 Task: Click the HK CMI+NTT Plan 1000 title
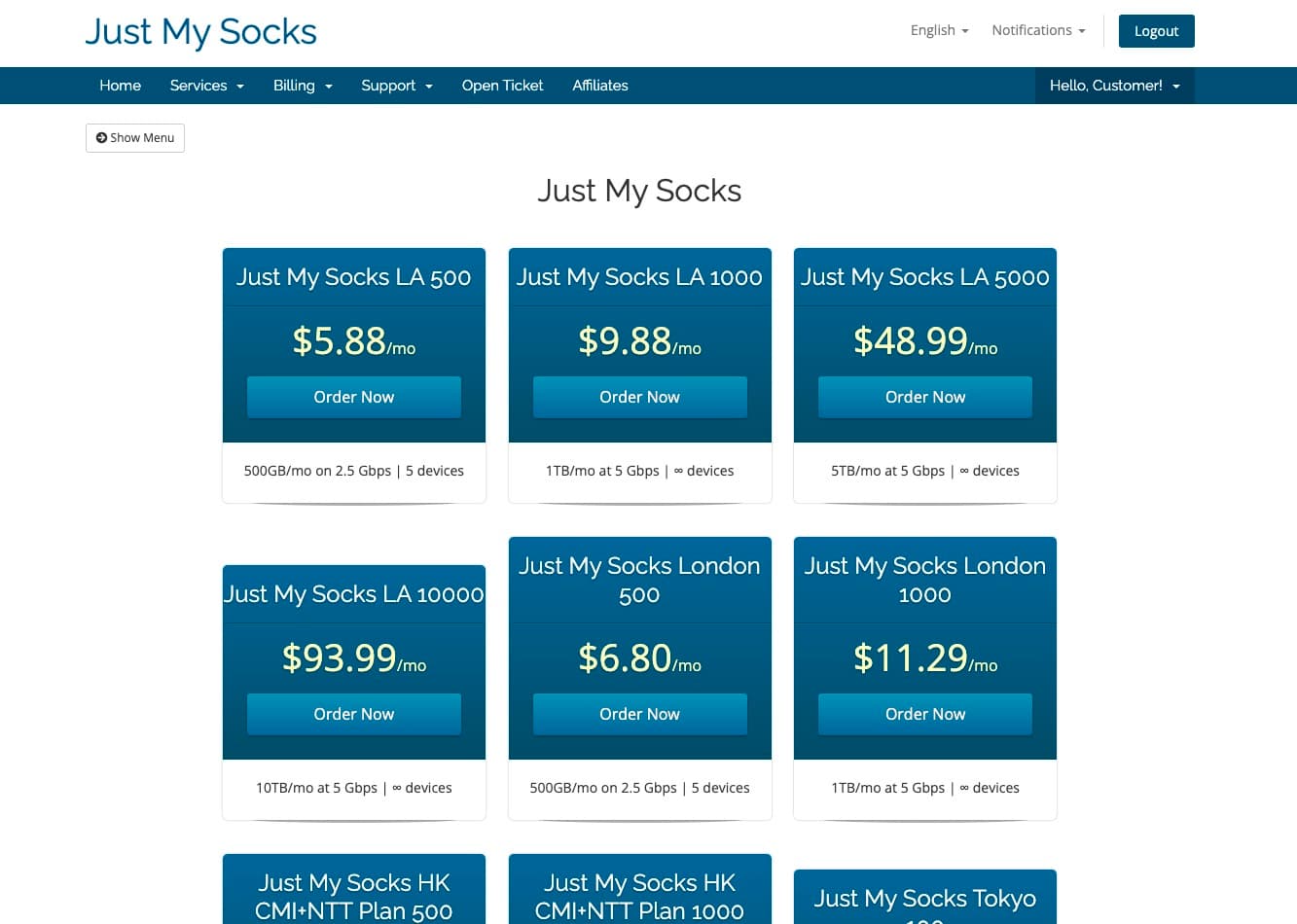click(x=640, y=897)
